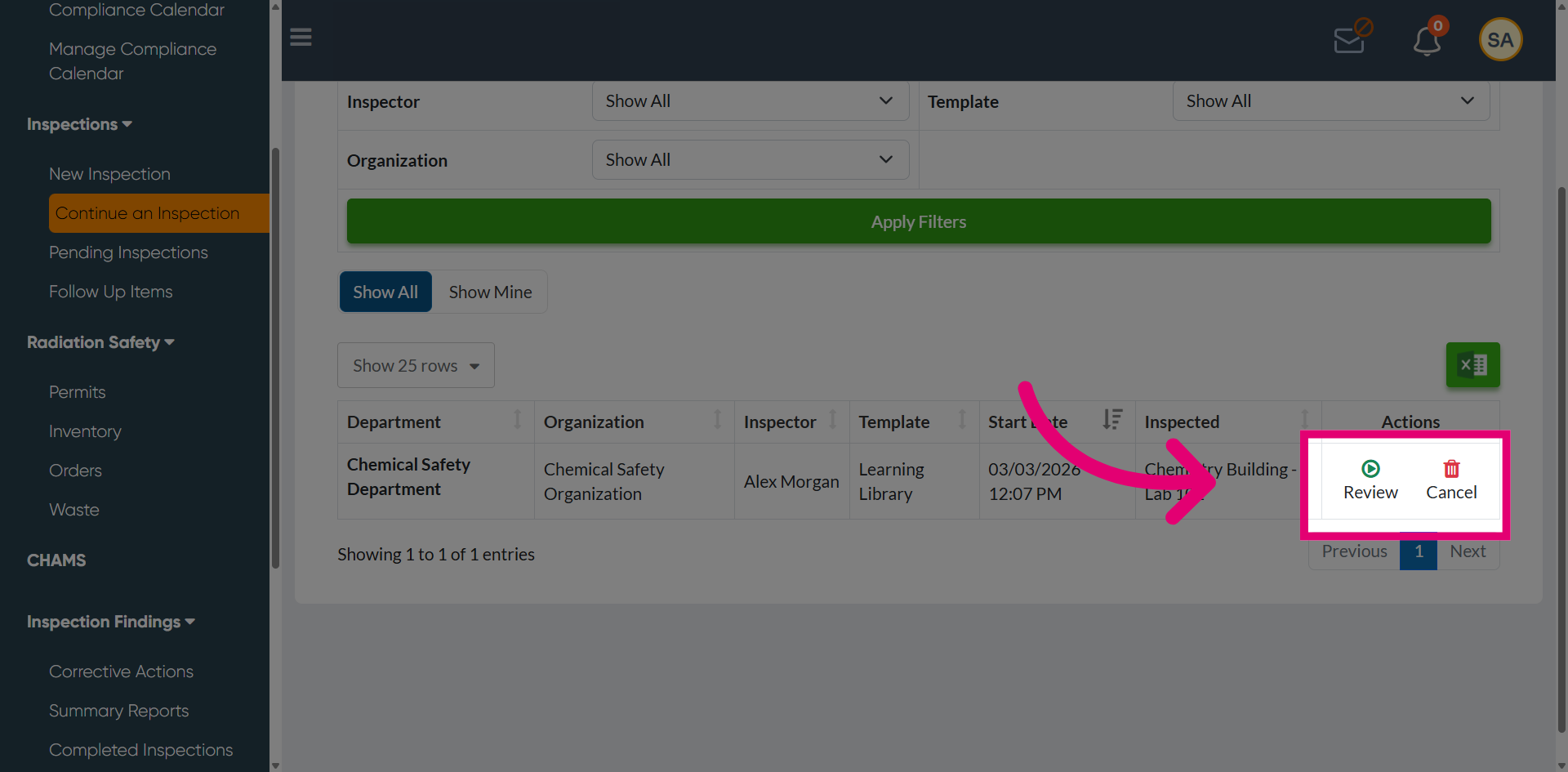
Task: Sort the table by Department column
Action: click(435, 422)
